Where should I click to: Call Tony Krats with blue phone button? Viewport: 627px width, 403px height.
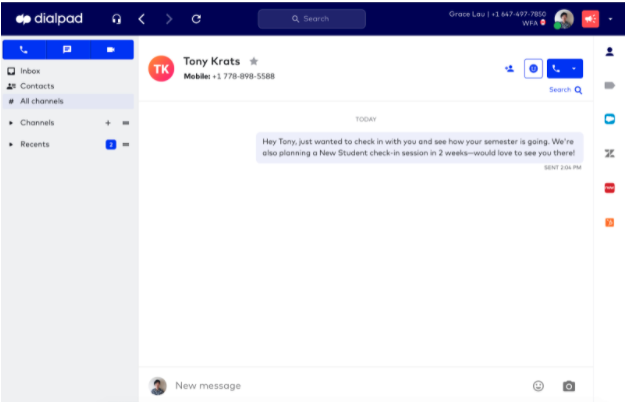click(556, 69)
